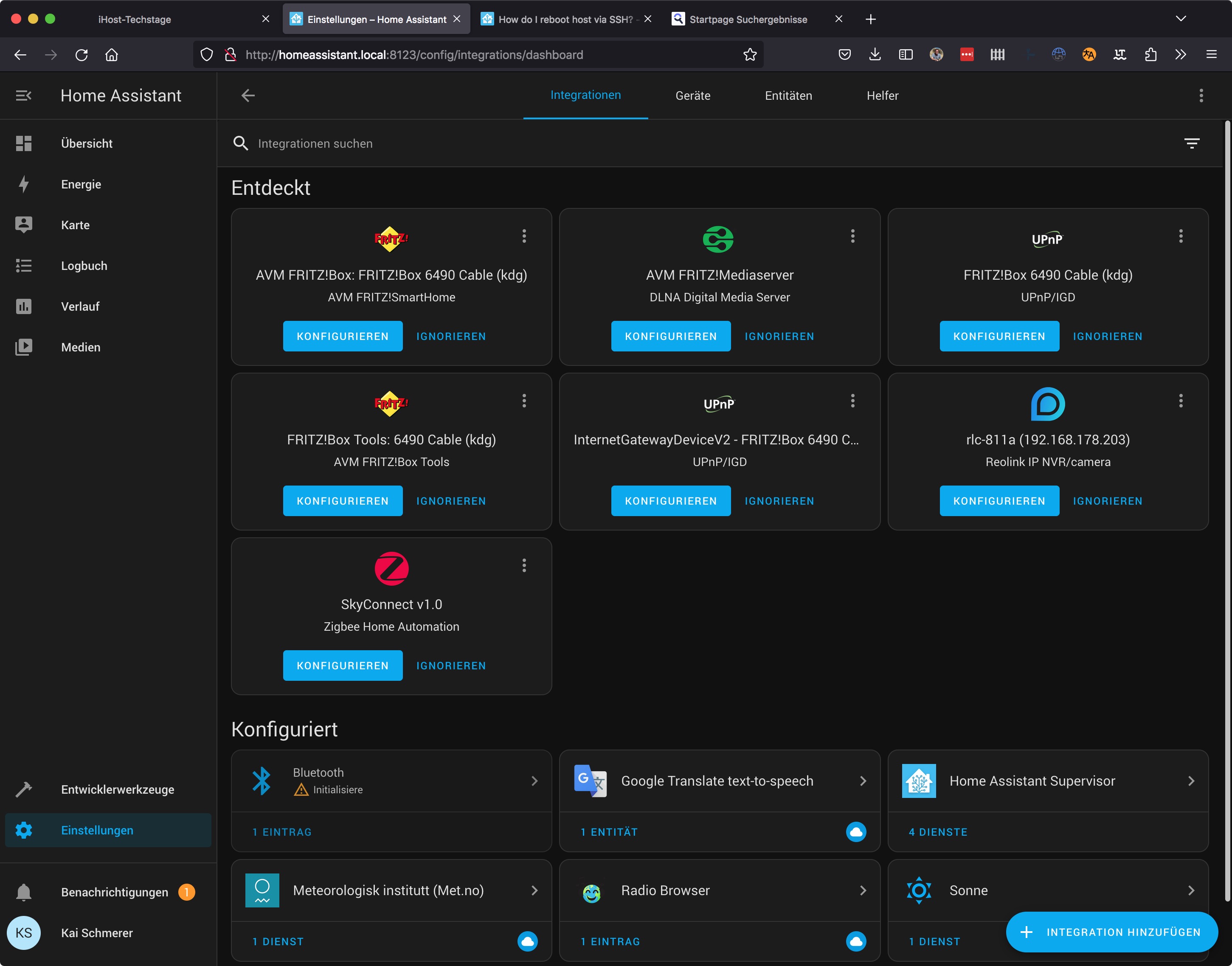Click the filter icon next to search

click(x=1191, y=143)
